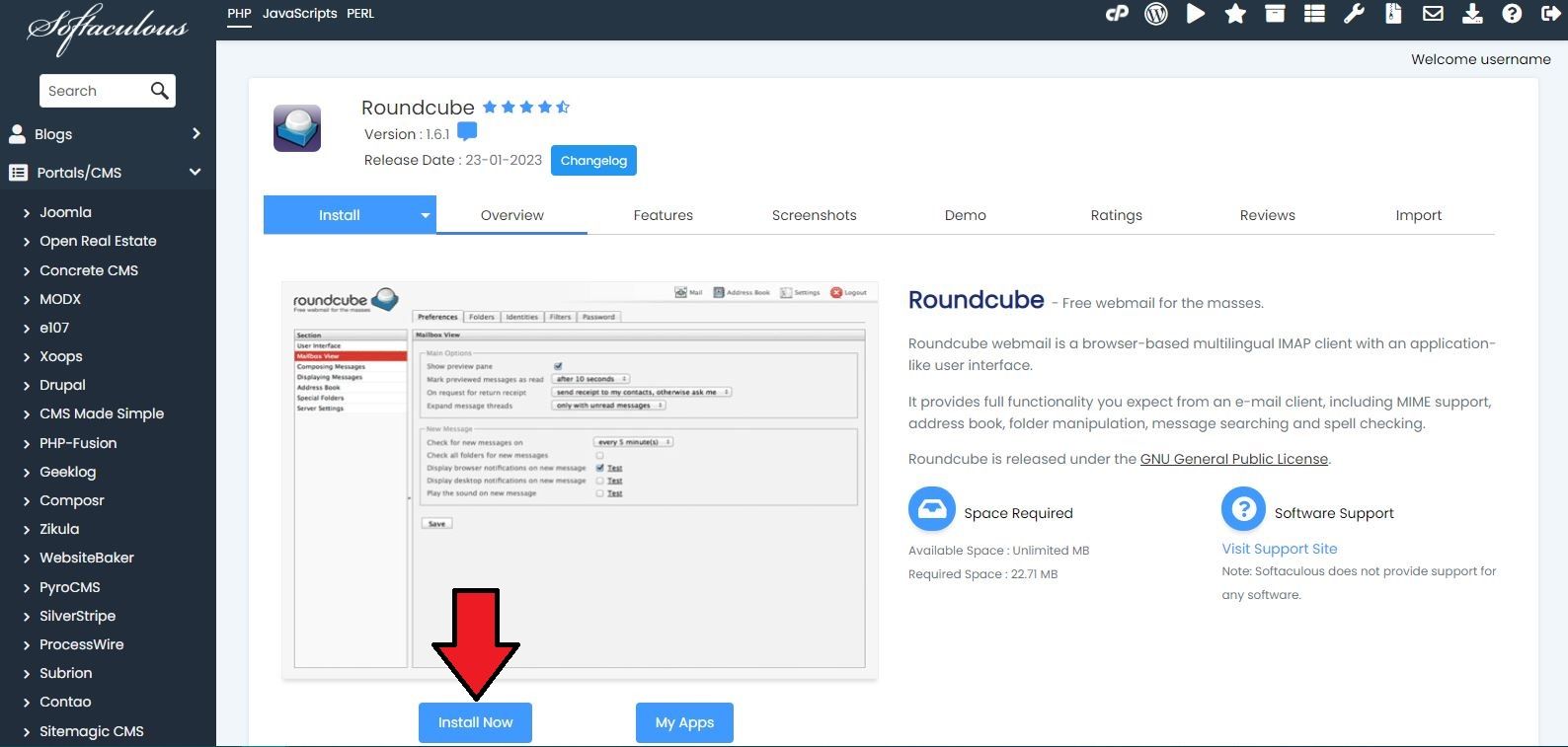Open the envelope email settings icon

[1433, 14]
